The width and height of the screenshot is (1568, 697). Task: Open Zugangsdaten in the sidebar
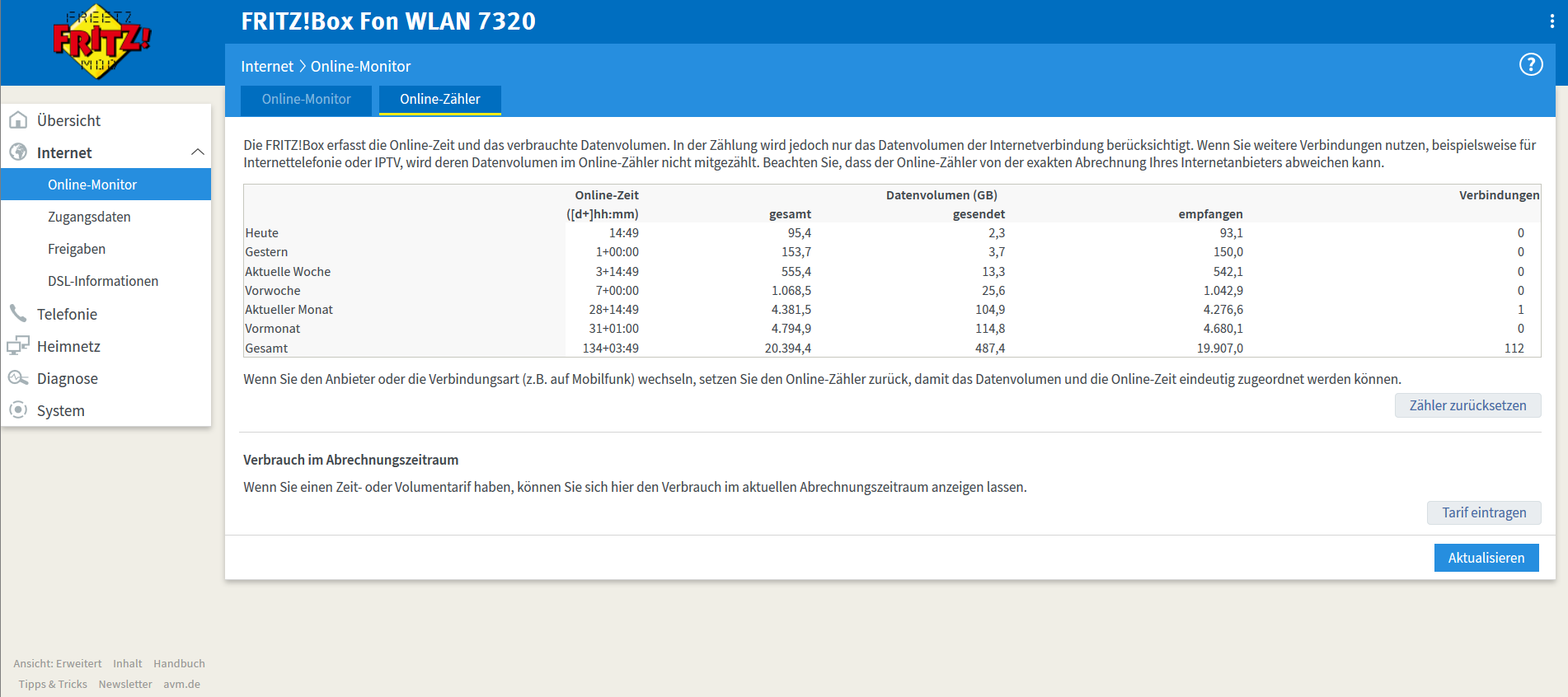89,217
